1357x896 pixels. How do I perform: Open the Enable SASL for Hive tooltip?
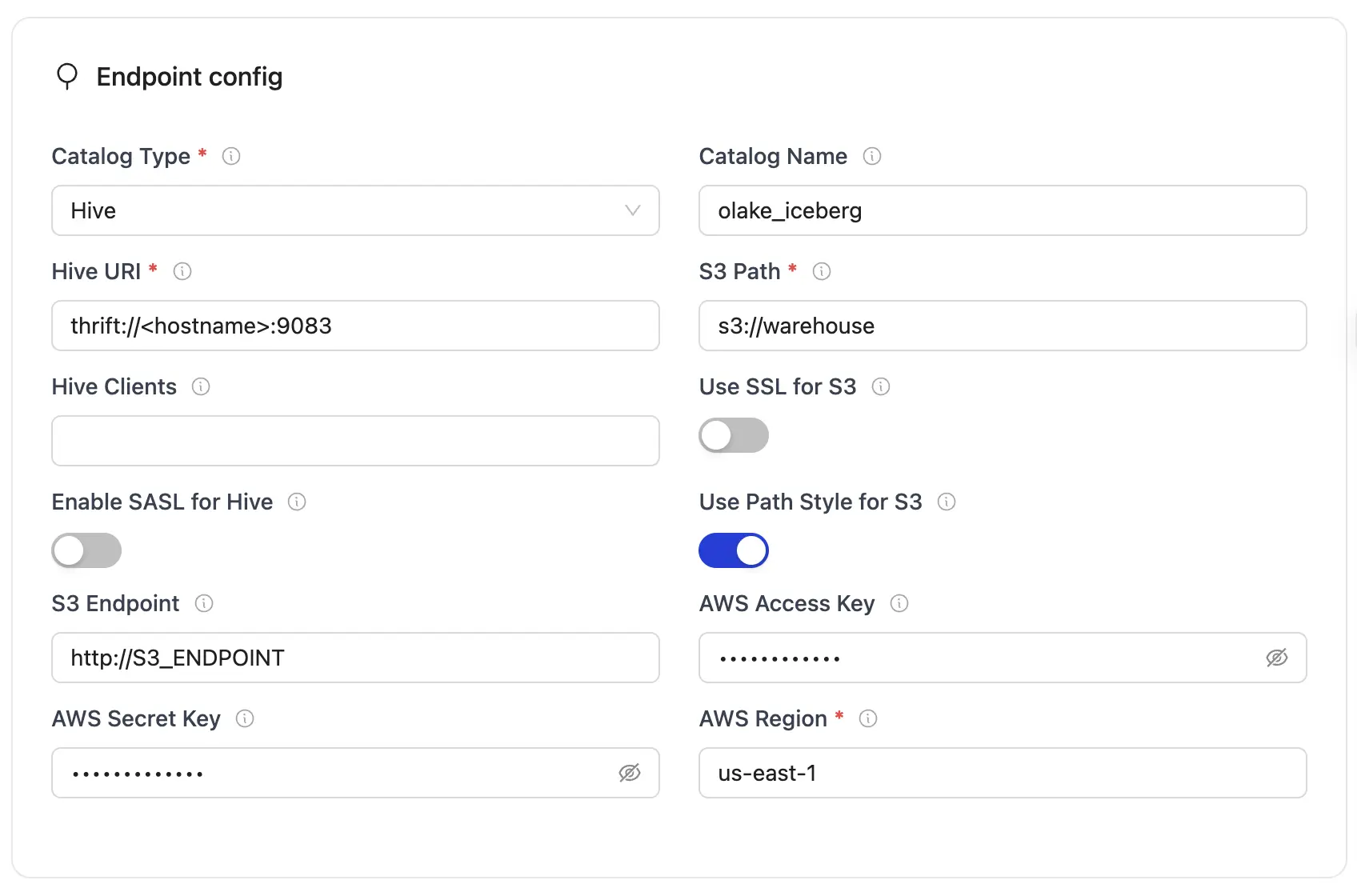point(297,502)
